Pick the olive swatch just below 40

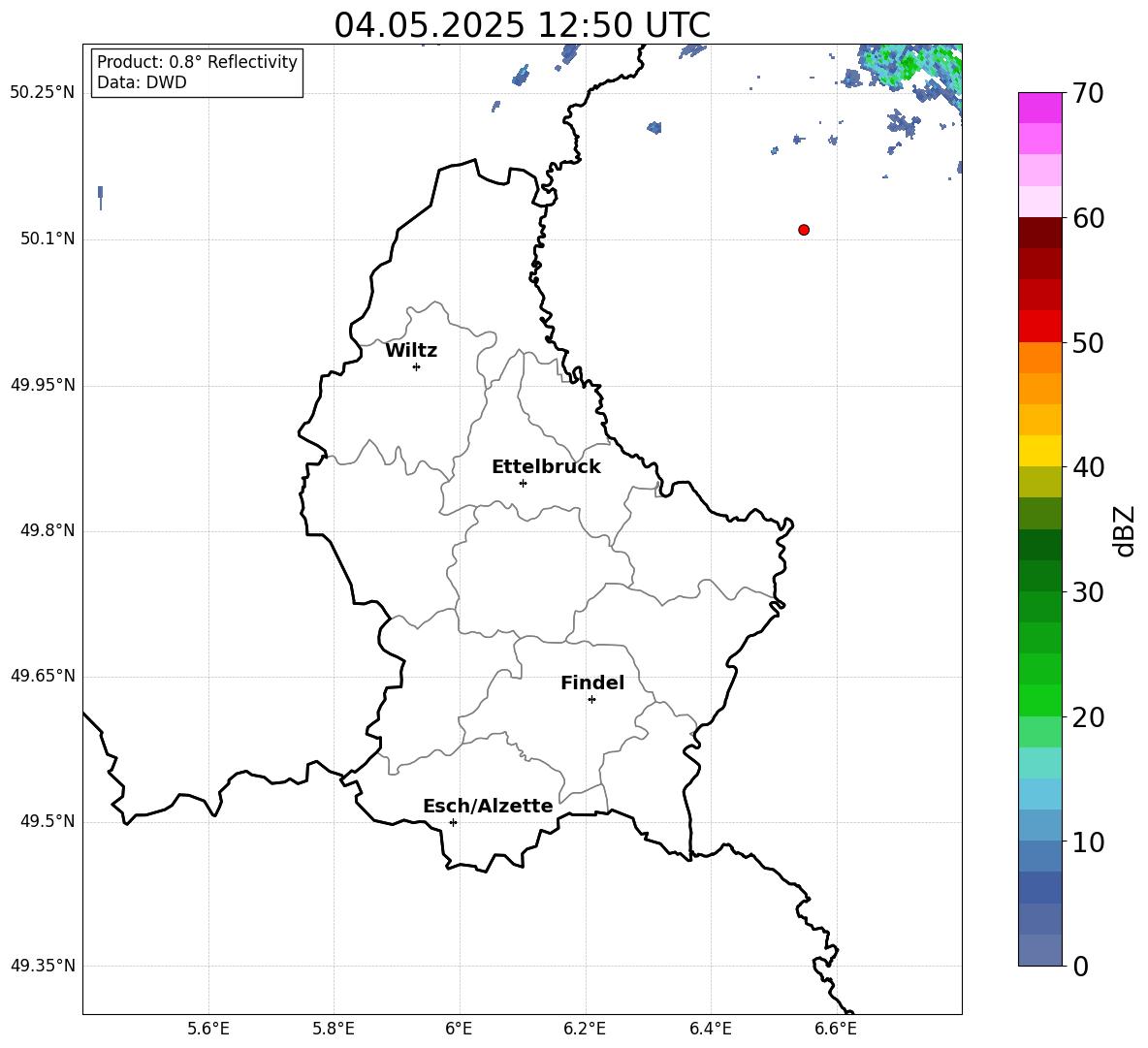1039,482
